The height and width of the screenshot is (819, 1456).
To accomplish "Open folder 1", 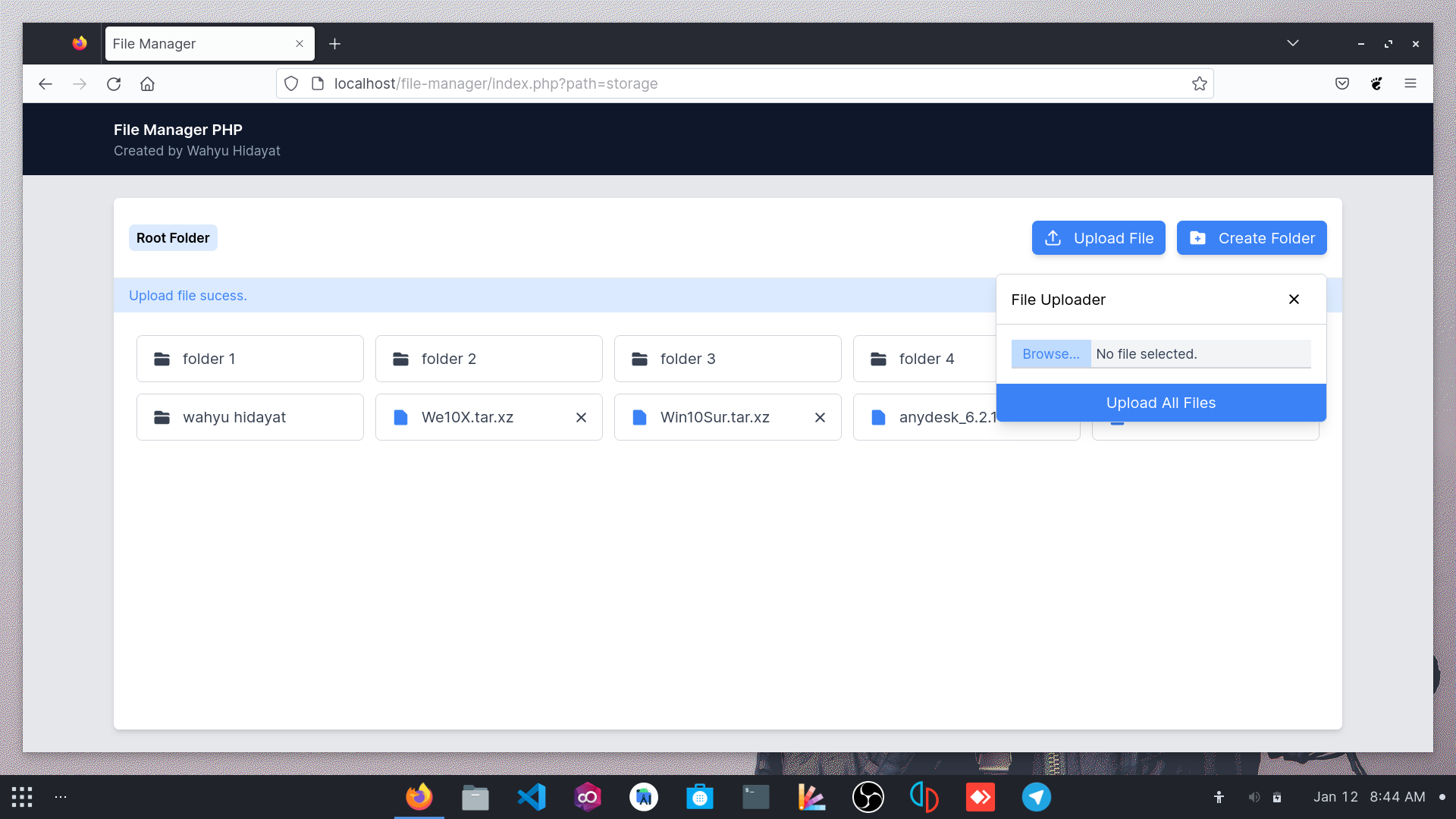I will click(250, 359).
